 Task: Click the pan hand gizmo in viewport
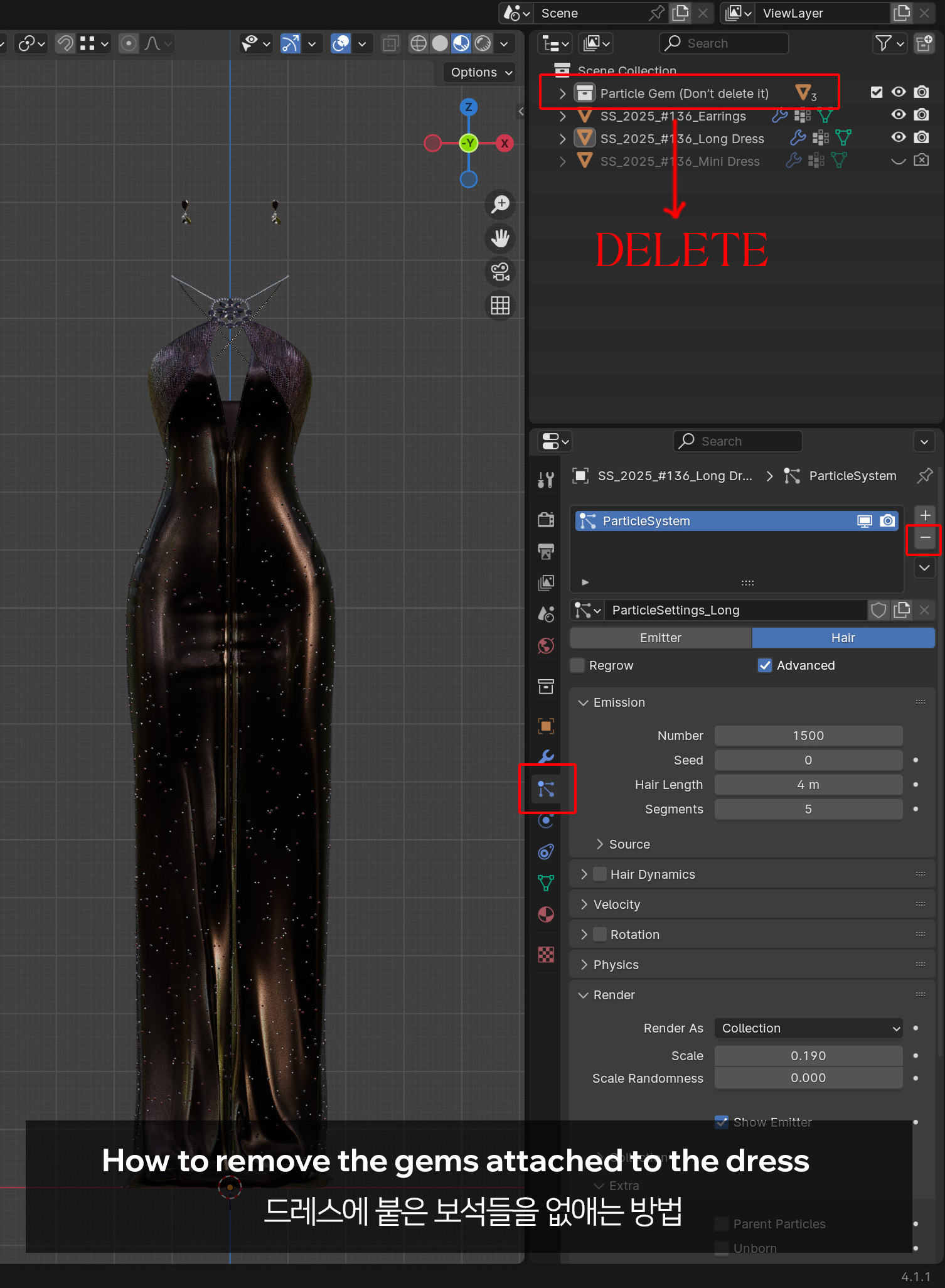click(500, 238)
